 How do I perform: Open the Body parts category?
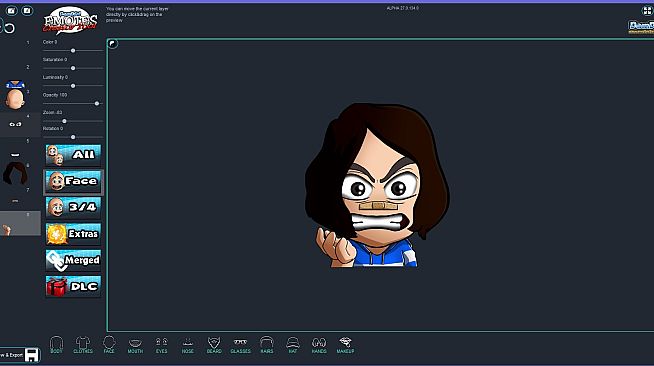(56, 345)
